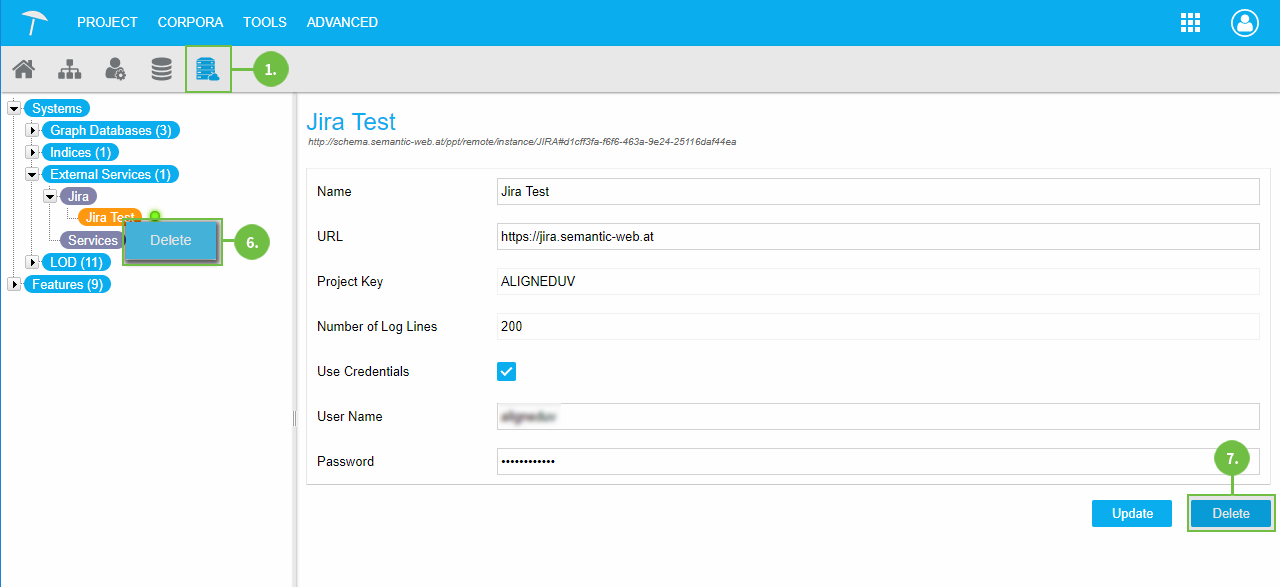Viewport: 1280px width, 587px height.
Task: Collapse the Systems tree node
Action: [x=14, y=108]
